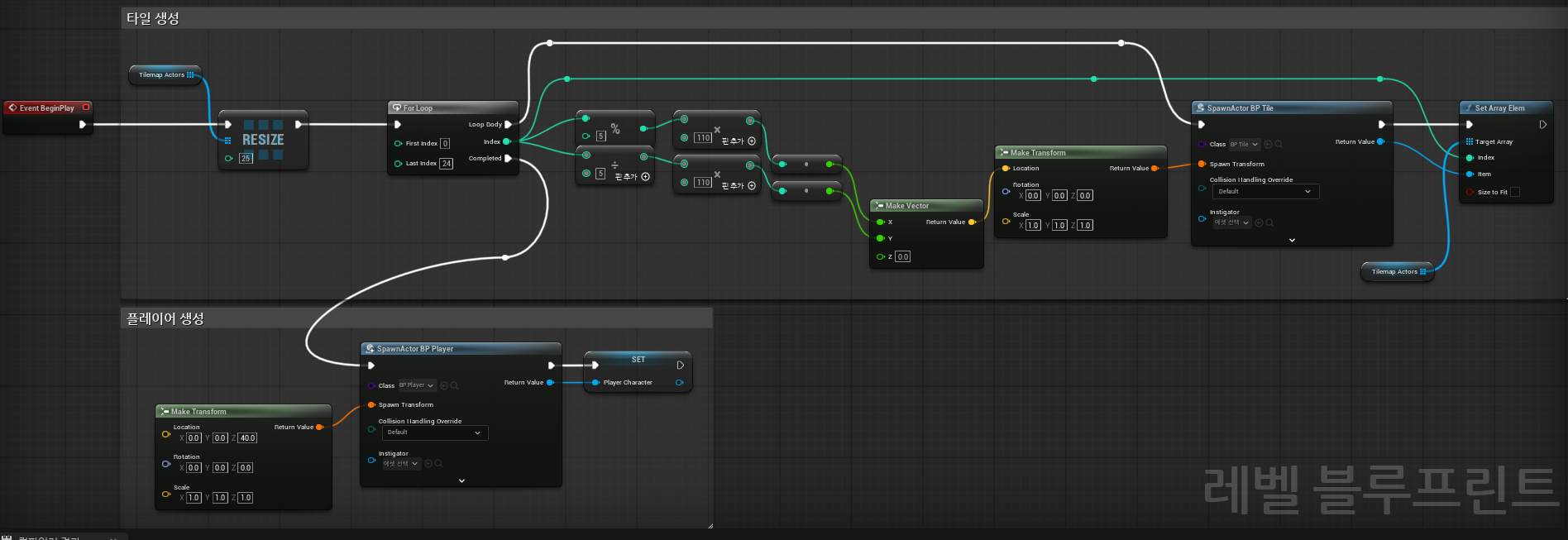Screen dimensions: 1568x540
Task: Open the BP Tile class dropdown
Action: [x=1245, y=144]
